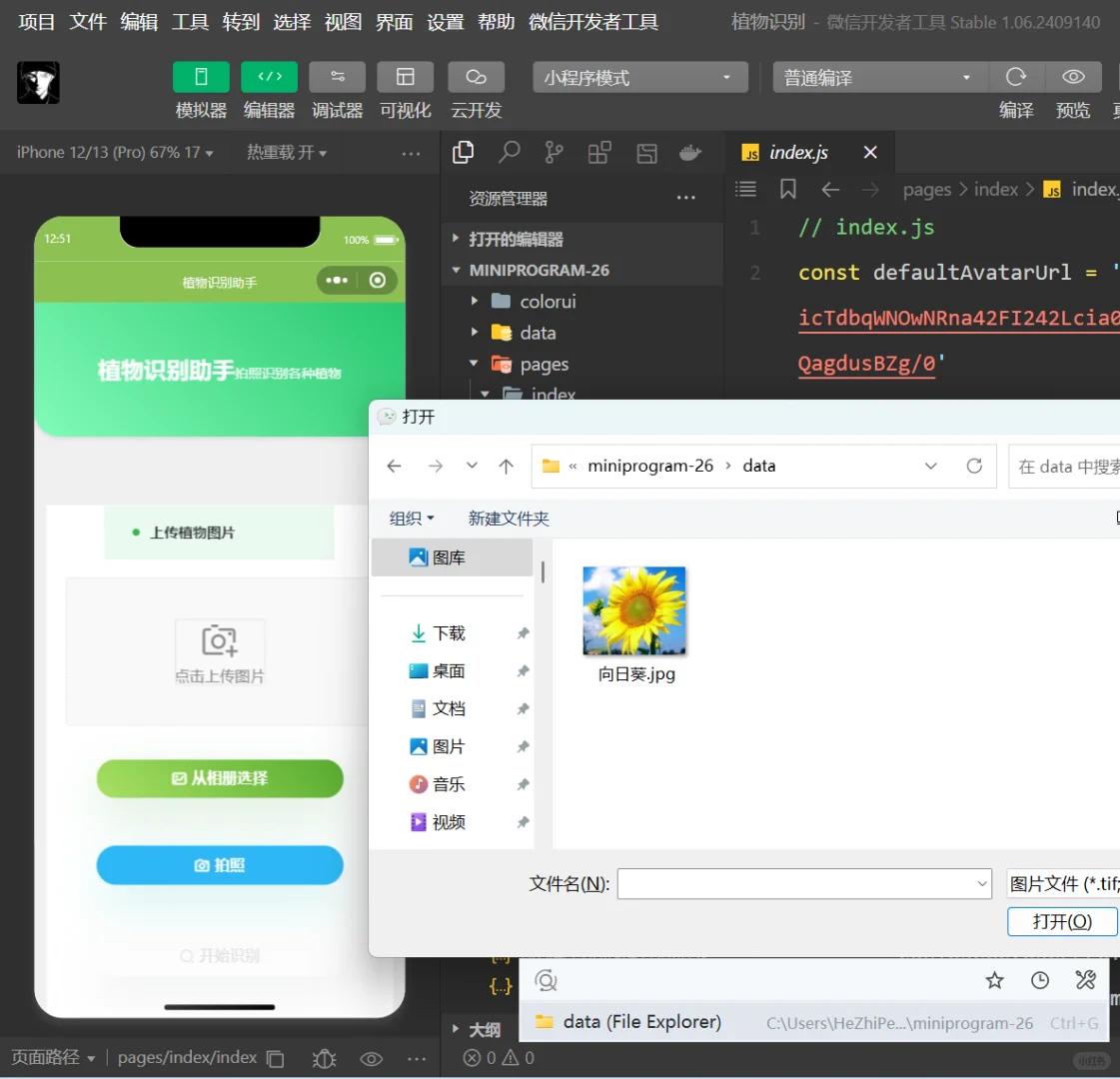Click the preview eye icon
Image resolution: width=1120 pixels, height=1079 pixels.
(1073, 77)
